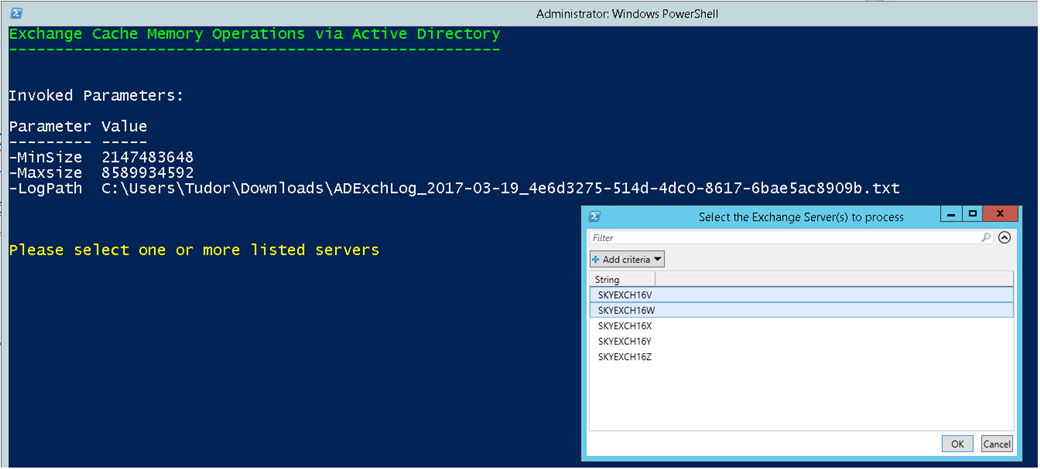Close the Select Exchange Server dialog

(x=1001, y=214)
